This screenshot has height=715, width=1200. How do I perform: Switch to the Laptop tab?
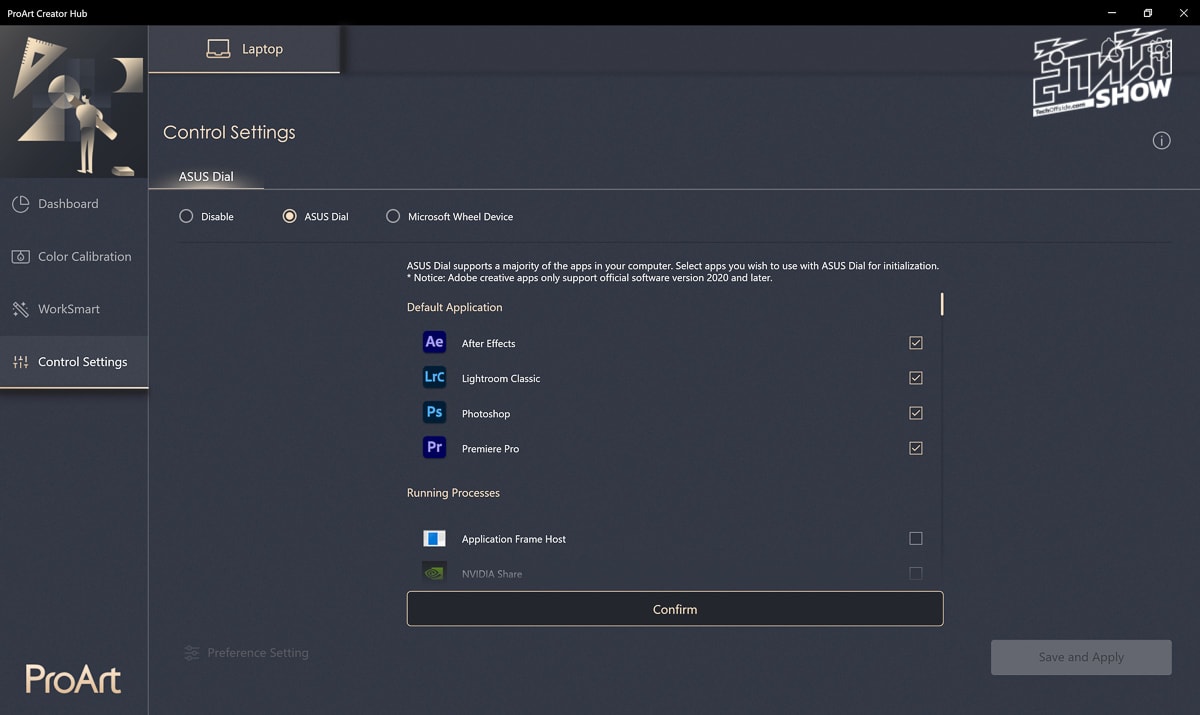pyautogui.click(x=244, y=49)
